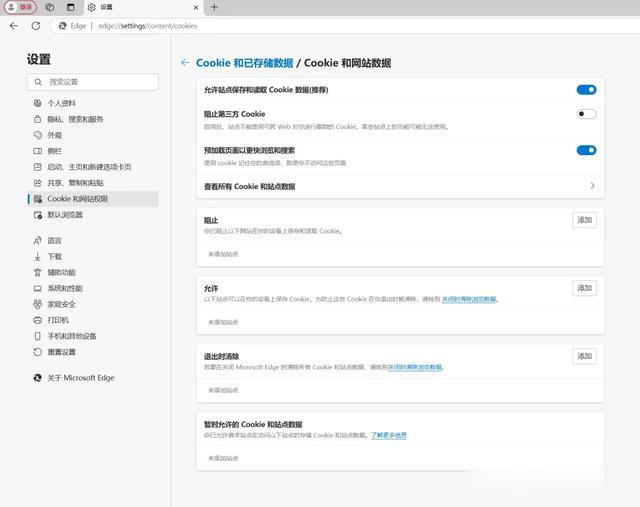Click the 语言 language icon
The width and height of the screenshot is (640, 507).
tap(38, 240)
